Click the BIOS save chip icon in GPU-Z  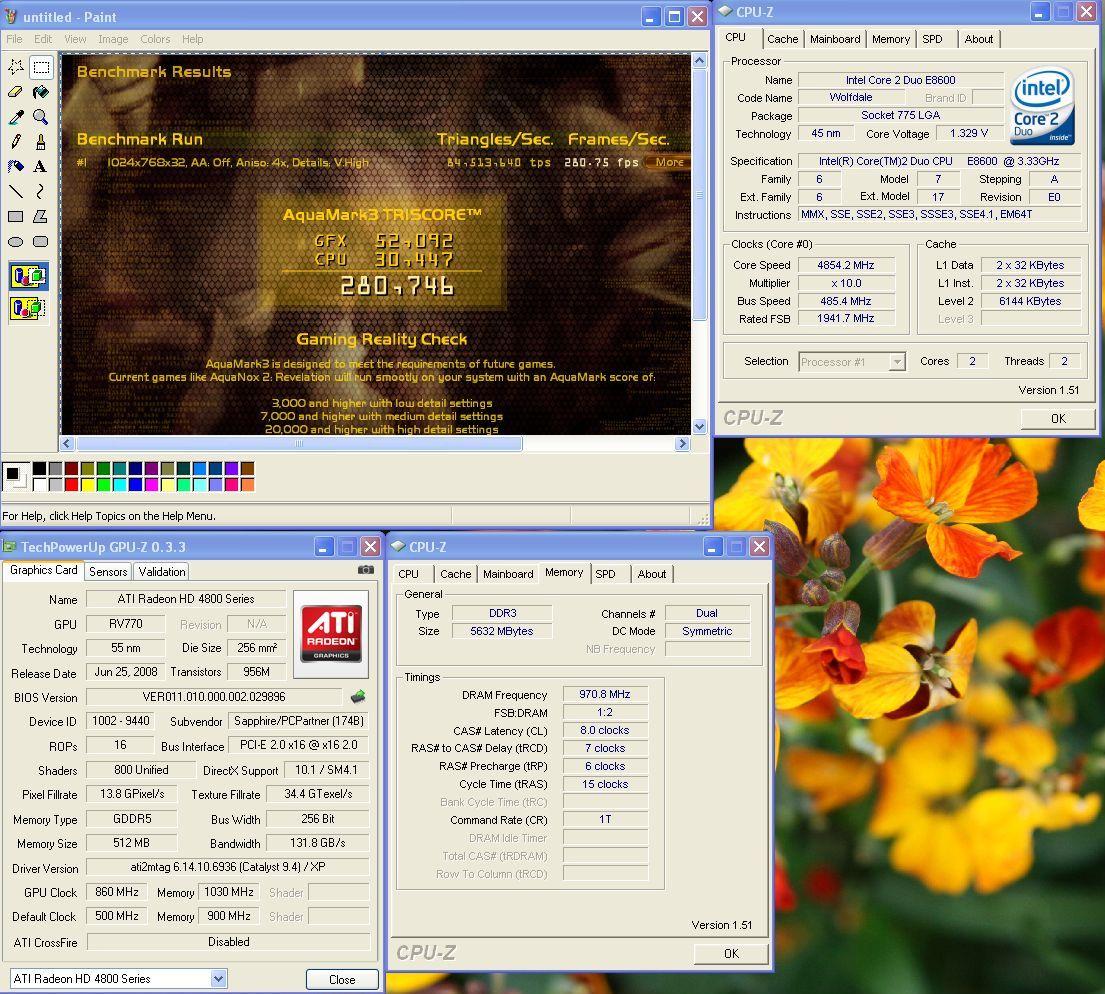pos(358,697)
